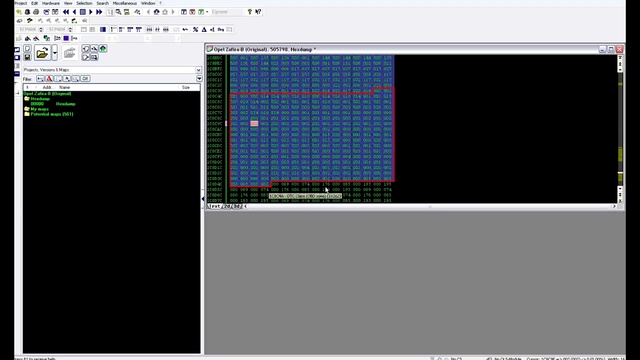640x360 pixels.
Task: Open the Selection menu
Action: 84,3
